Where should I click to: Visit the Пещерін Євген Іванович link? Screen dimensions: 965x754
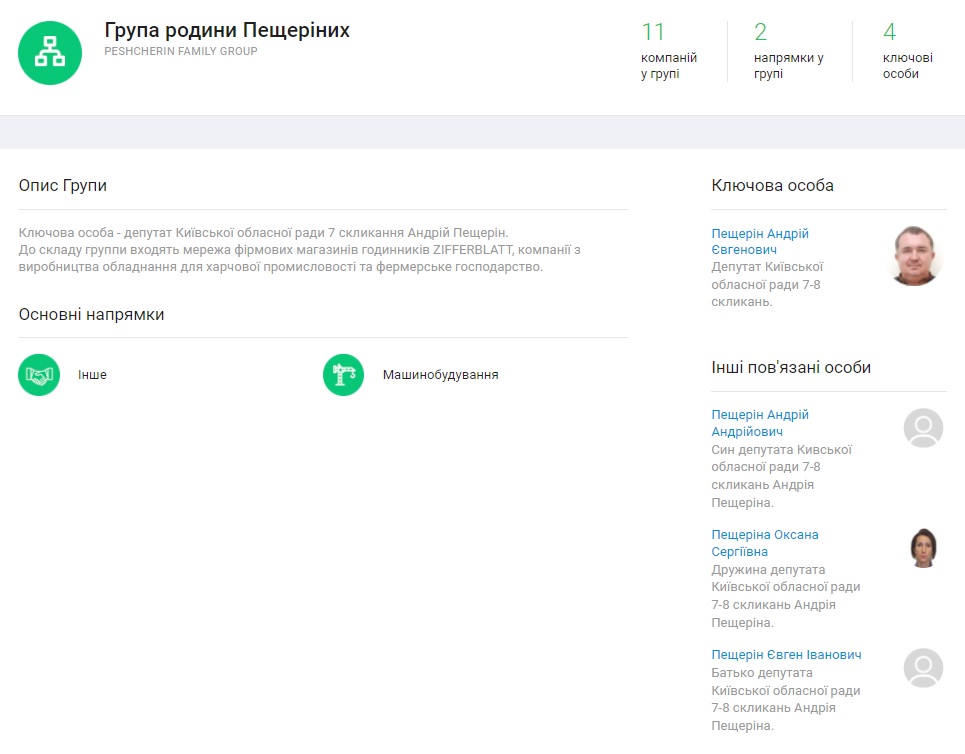tap(786, 655)
